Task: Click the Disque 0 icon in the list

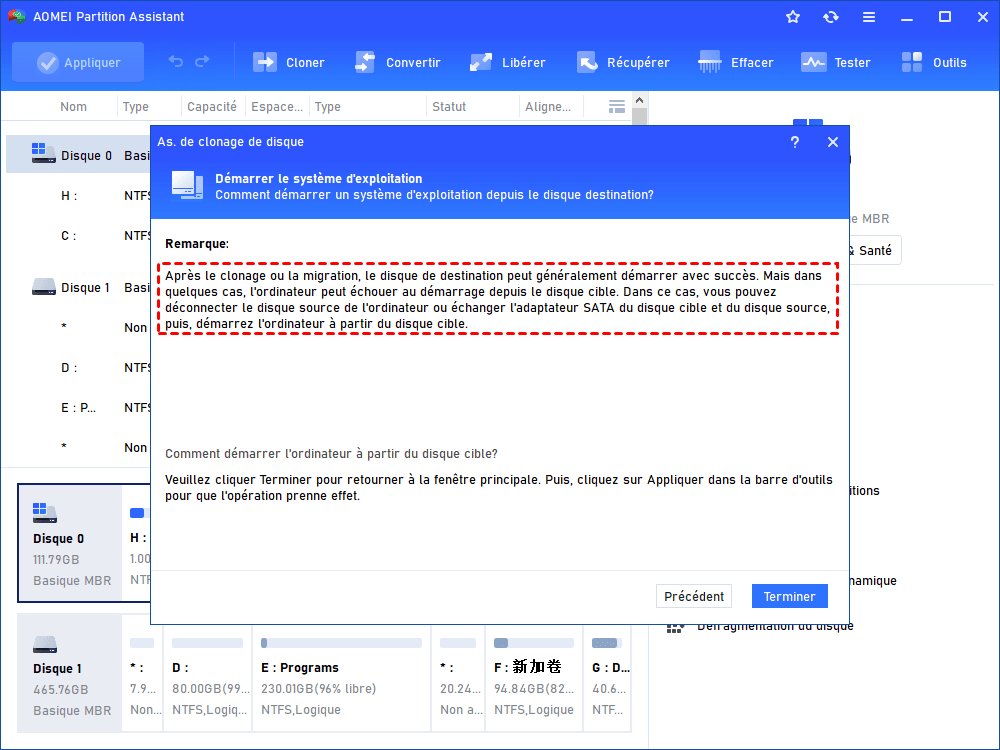Action: [x=43, y=153]
